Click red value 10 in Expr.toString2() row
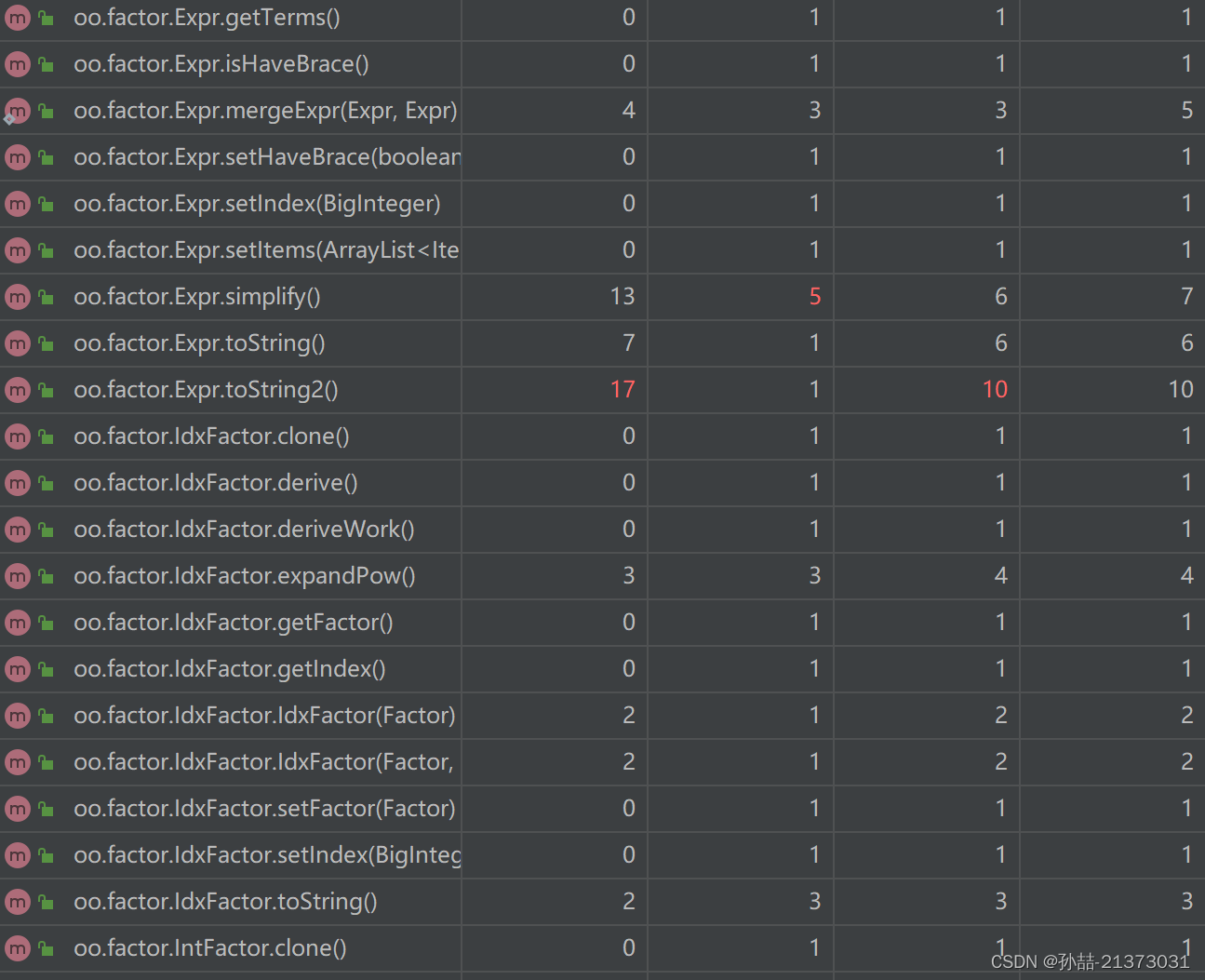Viewport: 1205px width, 980px height. pyautogui.click(x=995, y=390)
